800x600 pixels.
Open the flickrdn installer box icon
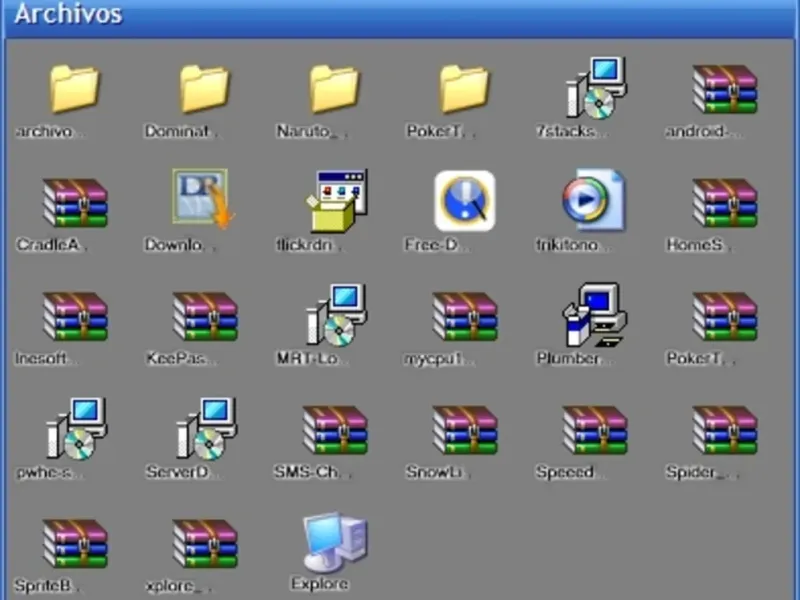tap(336, 201)
